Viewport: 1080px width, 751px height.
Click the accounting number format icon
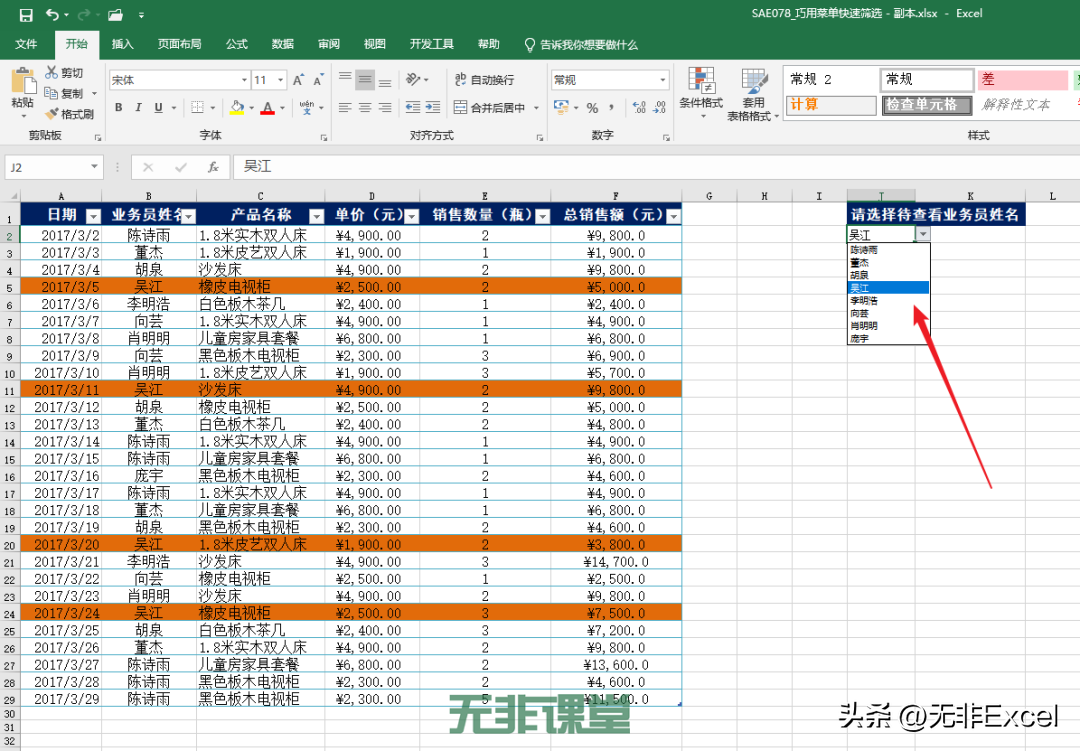coord(561,107)
